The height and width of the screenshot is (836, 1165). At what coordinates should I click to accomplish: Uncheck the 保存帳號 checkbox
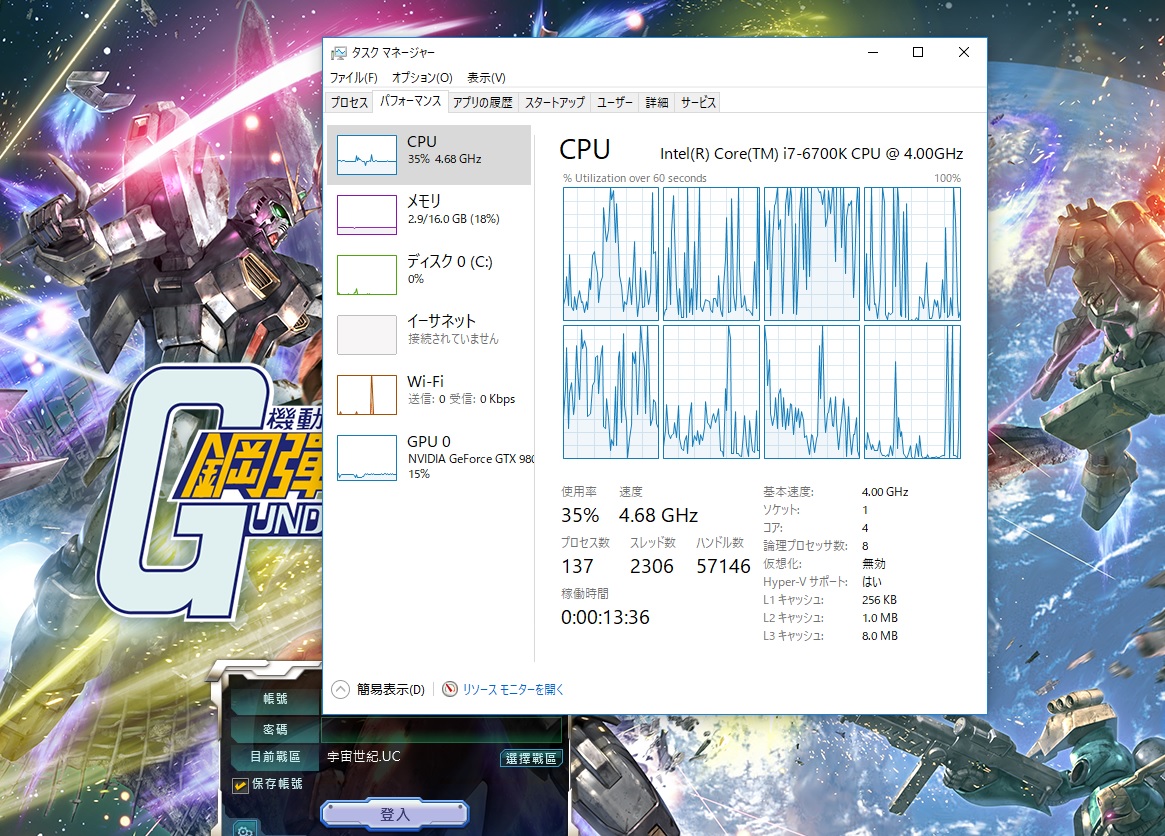(x=239, y=784)
